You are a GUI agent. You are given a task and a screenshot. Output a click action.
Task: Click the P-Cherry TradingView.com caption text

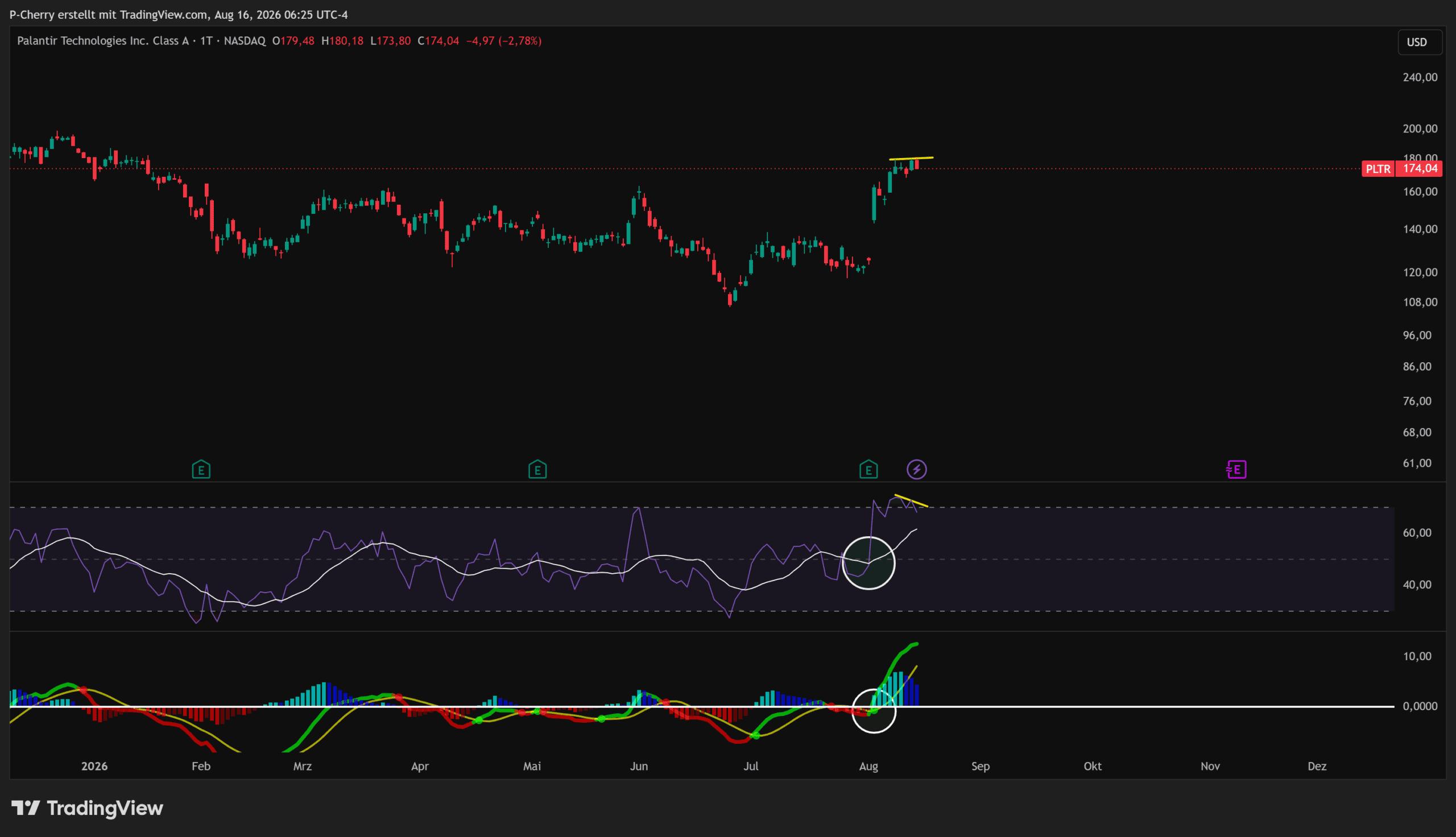[179, 14]
